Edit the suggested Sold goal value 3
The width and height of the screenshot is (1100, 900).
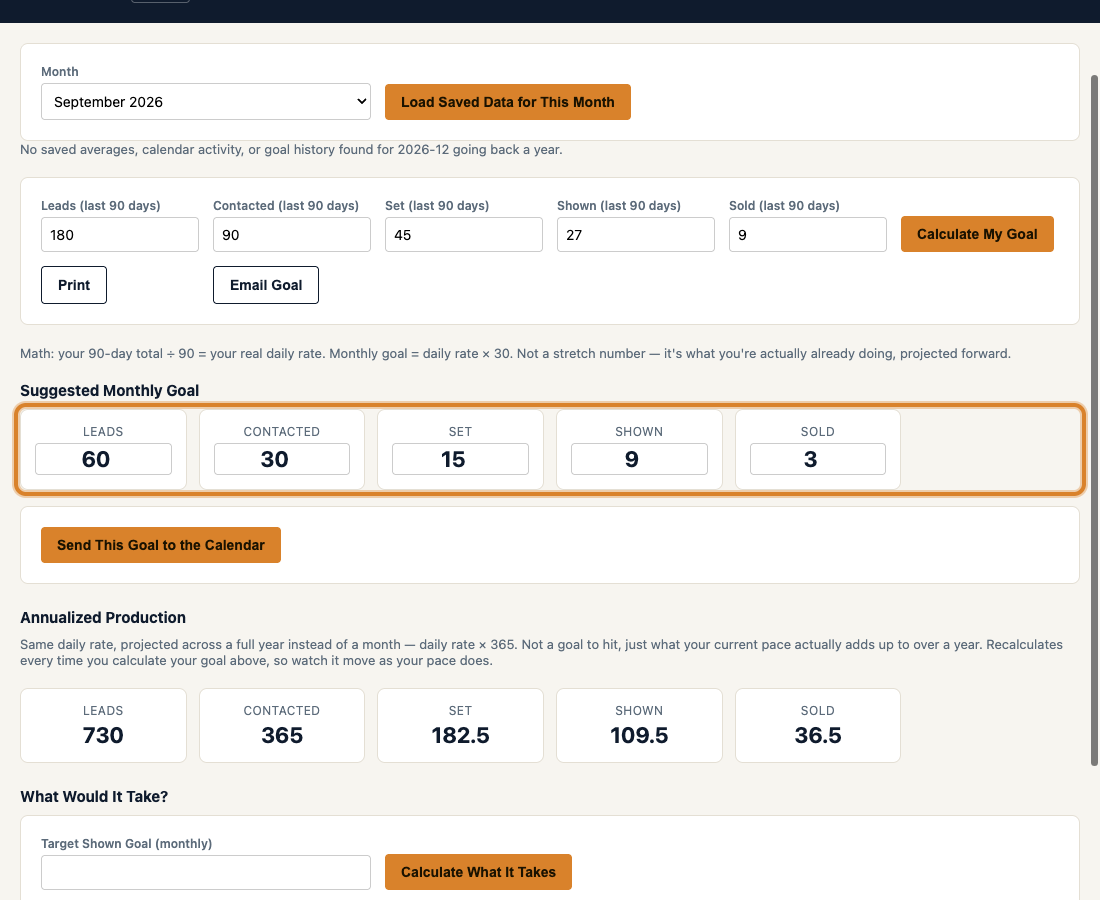818,459
